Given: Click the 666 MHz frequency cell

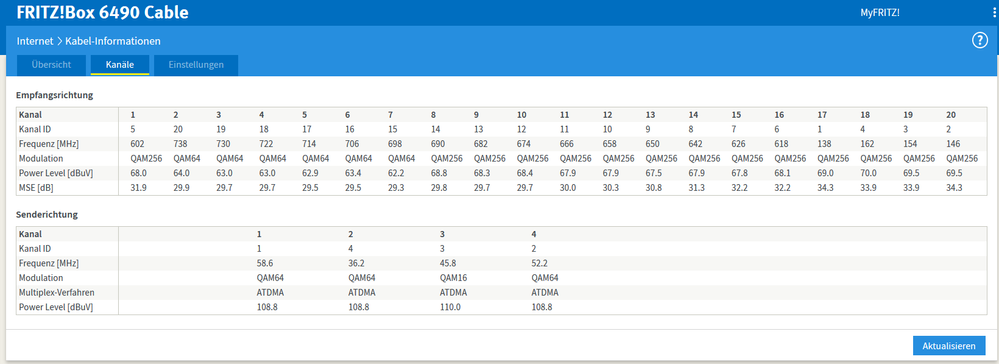Looking at the screenshot, I should point(566,143).
